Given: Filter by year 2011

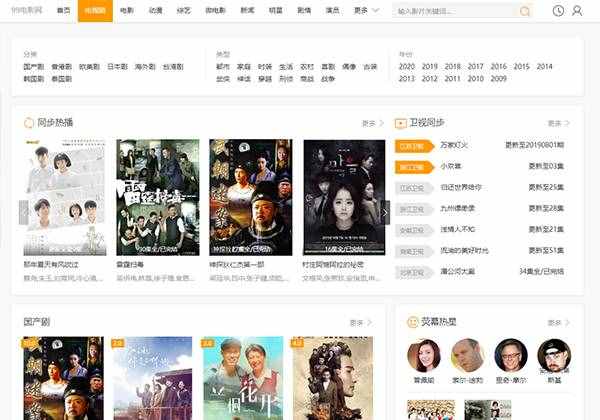Looking at the screenshot, I should point(453,79).
